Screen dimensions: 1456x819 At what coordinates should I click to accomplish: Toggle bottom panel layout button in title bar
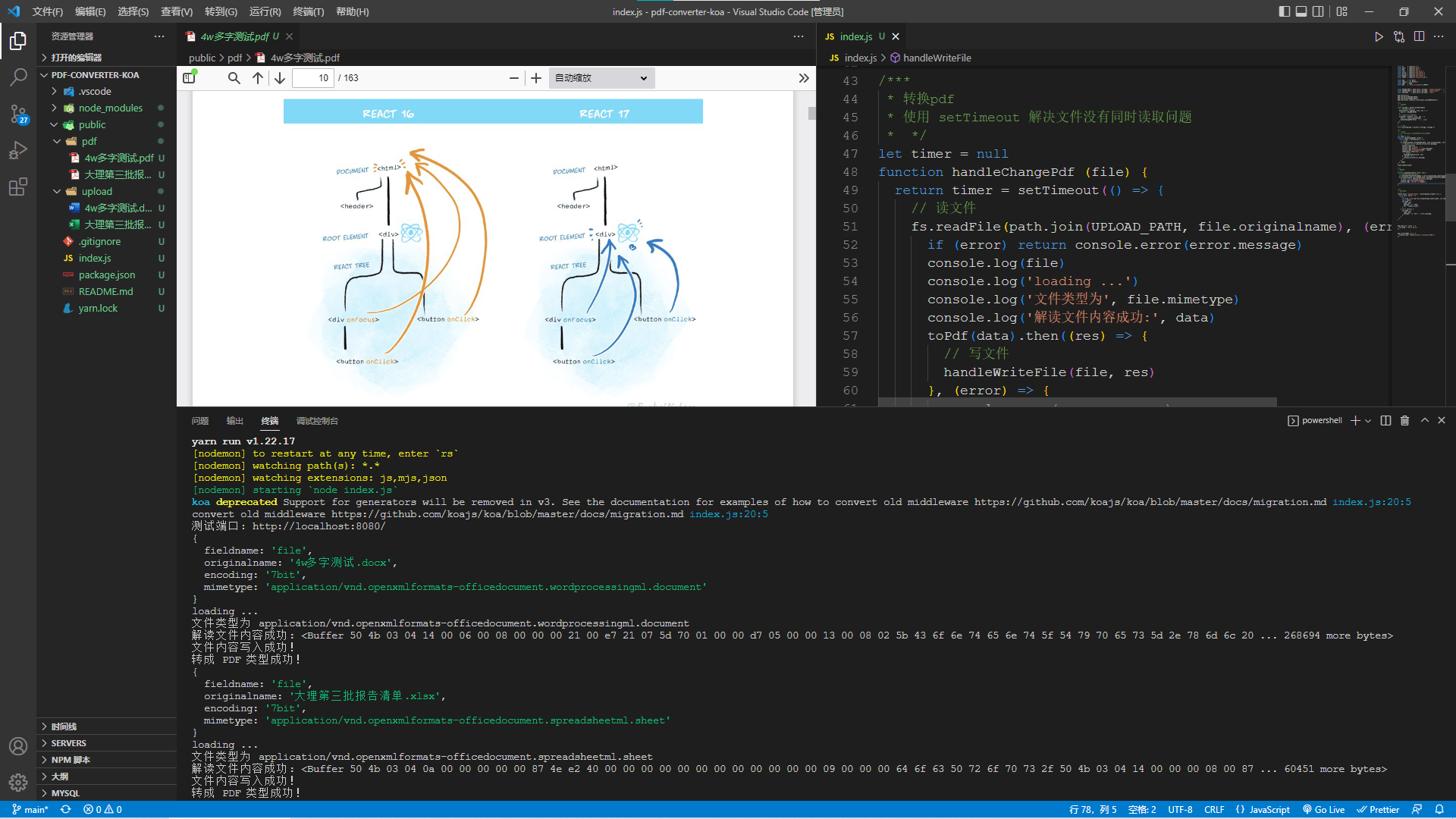click(1301, 11)
